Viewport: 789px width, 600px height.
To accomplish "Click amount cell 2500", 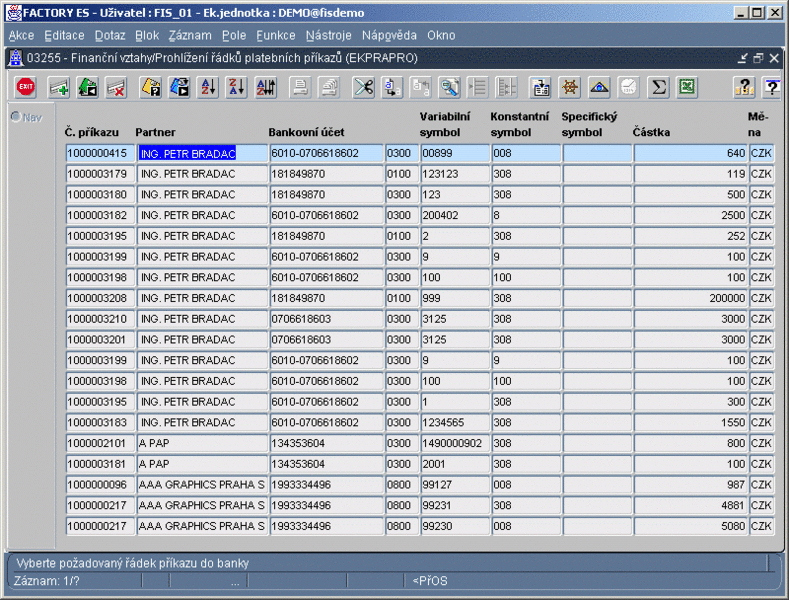I will point(690,215).
